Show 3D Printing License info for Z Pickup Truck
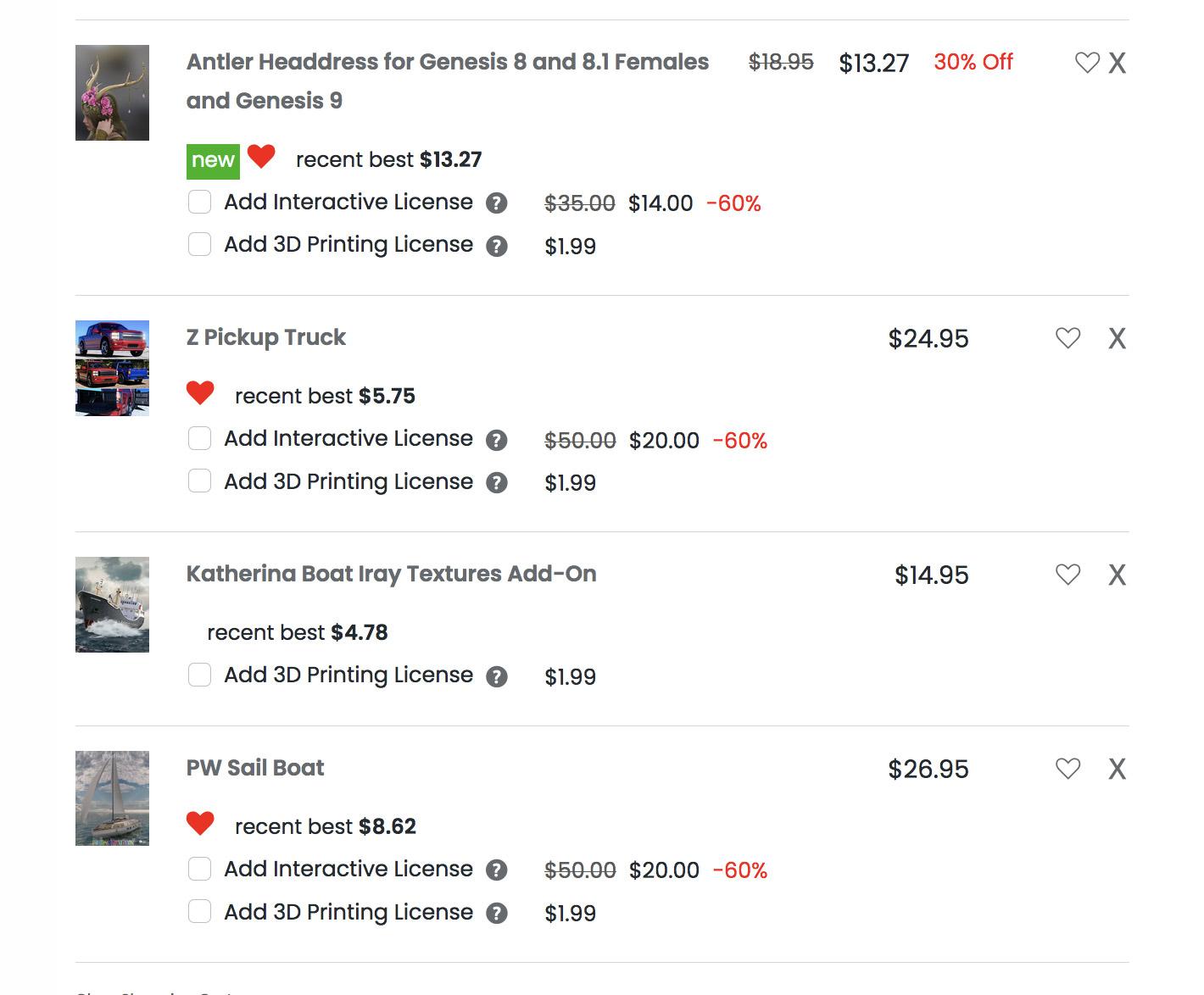The image size is (1204, 995). [x=497, y=483]
